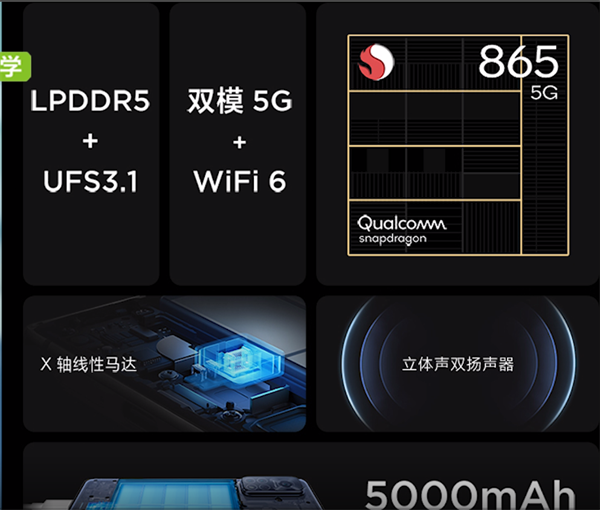Open the stereo dual speaker card
The image size is (600, 510).
pyautogui.click(x=458, y=364)
